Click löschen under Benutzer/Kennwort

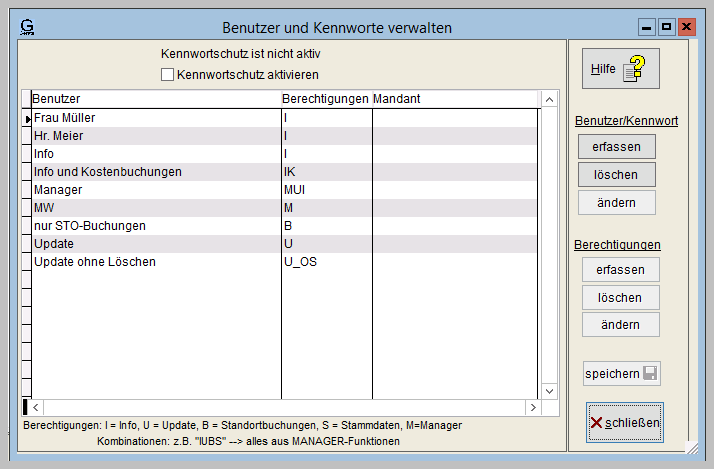[x=616, y=174]
